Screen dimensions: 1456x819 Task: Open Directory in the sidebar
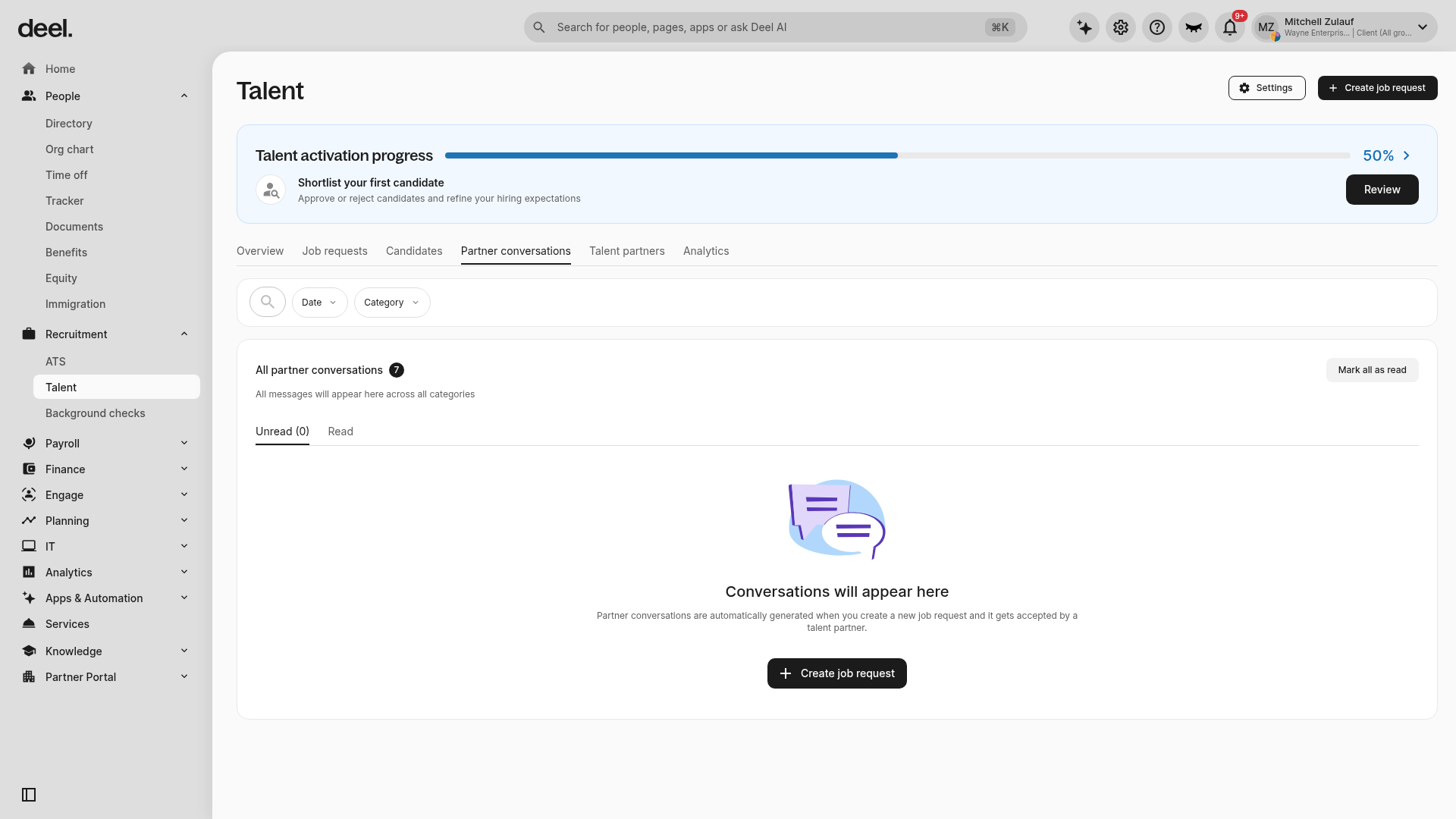tap(69, 124)
